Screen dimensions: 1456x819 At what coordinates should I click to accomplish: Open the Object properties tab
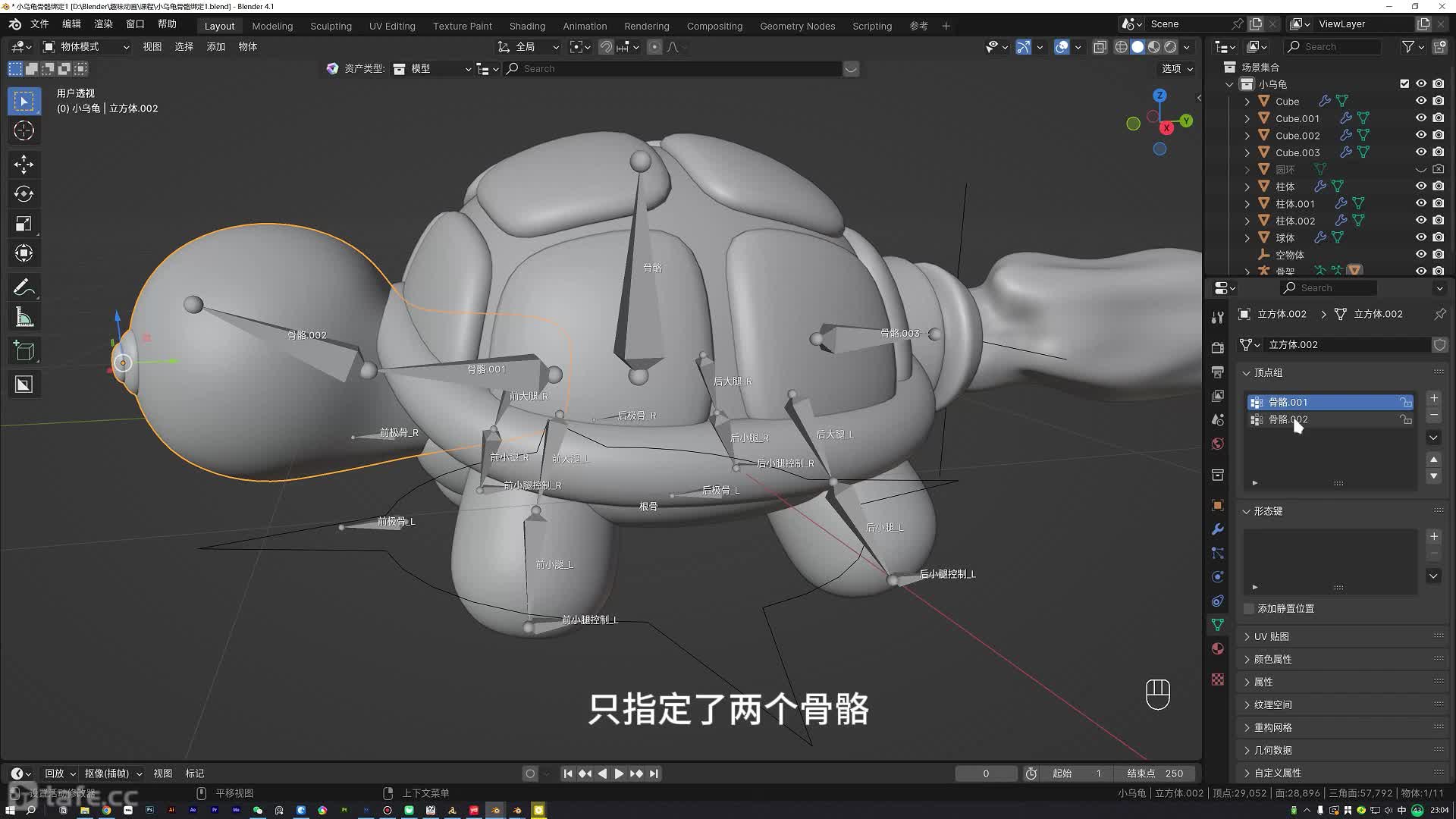coord(1218,505)
